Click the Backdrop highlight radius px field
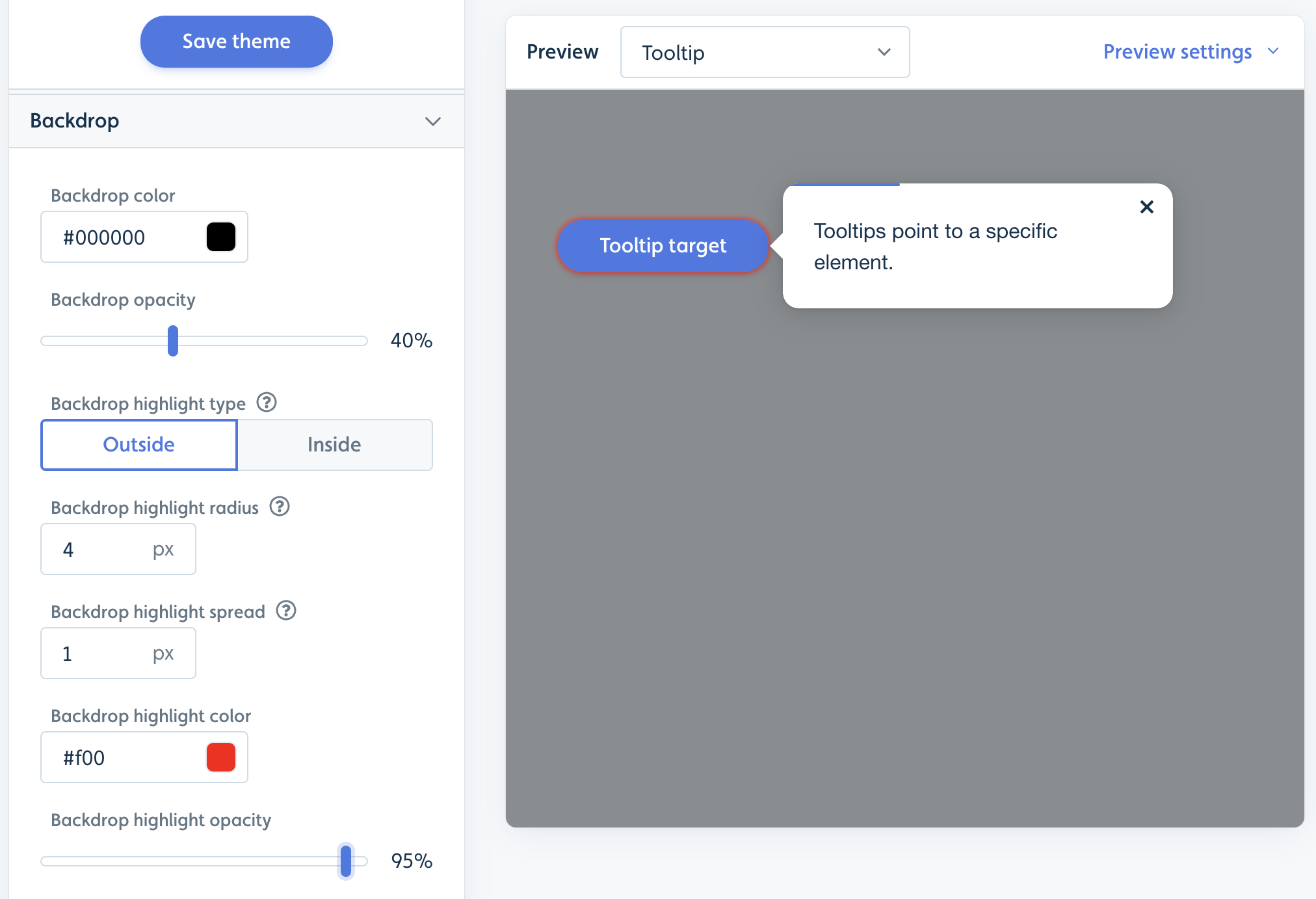 coord(118,549)
